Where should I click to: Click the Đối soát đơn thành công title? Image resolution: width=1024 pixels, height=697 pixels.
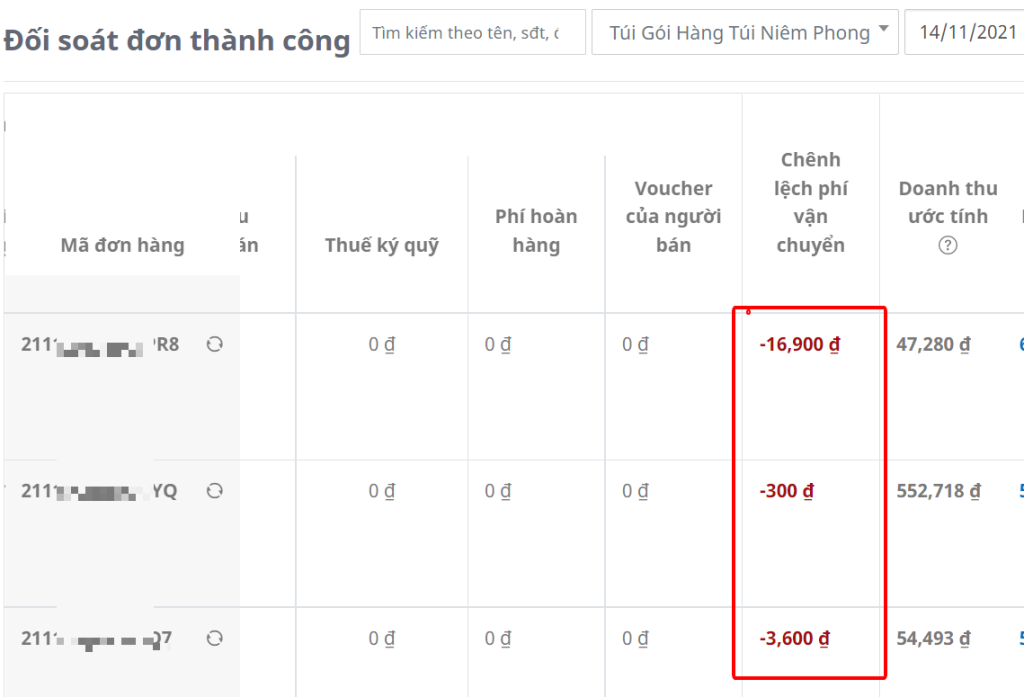(177, 41)
